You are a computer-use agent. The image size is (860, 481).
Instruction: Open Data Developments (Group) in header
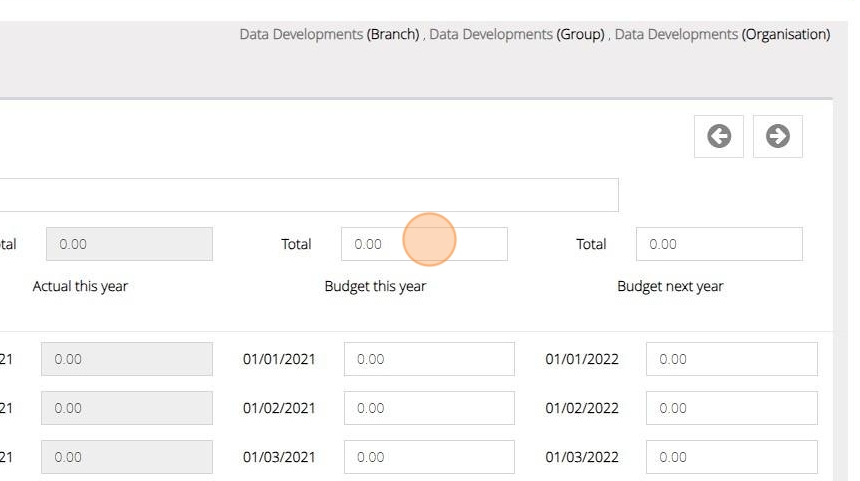point(516,34)
